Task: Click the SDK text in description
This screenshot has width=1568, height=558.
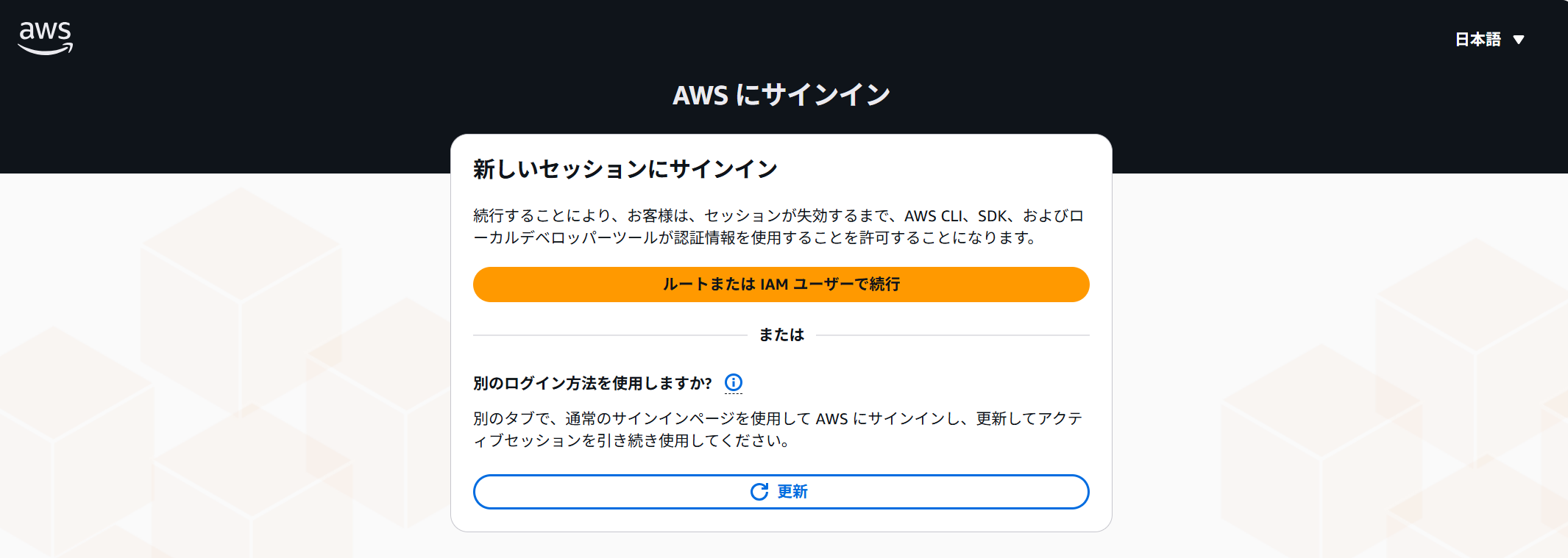Action: pyautogui.click(x=992, y=216)
